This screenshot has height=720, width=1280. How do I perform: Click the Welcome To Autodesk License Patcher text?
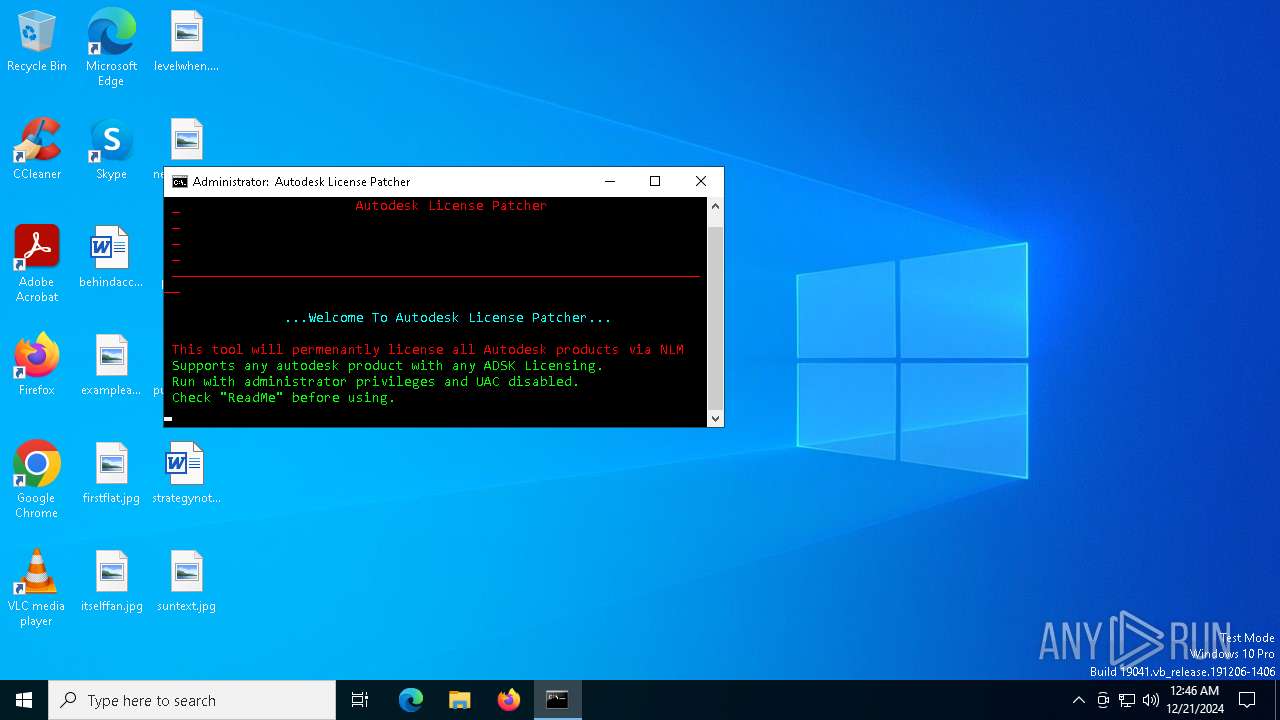(x=448, y=318)
